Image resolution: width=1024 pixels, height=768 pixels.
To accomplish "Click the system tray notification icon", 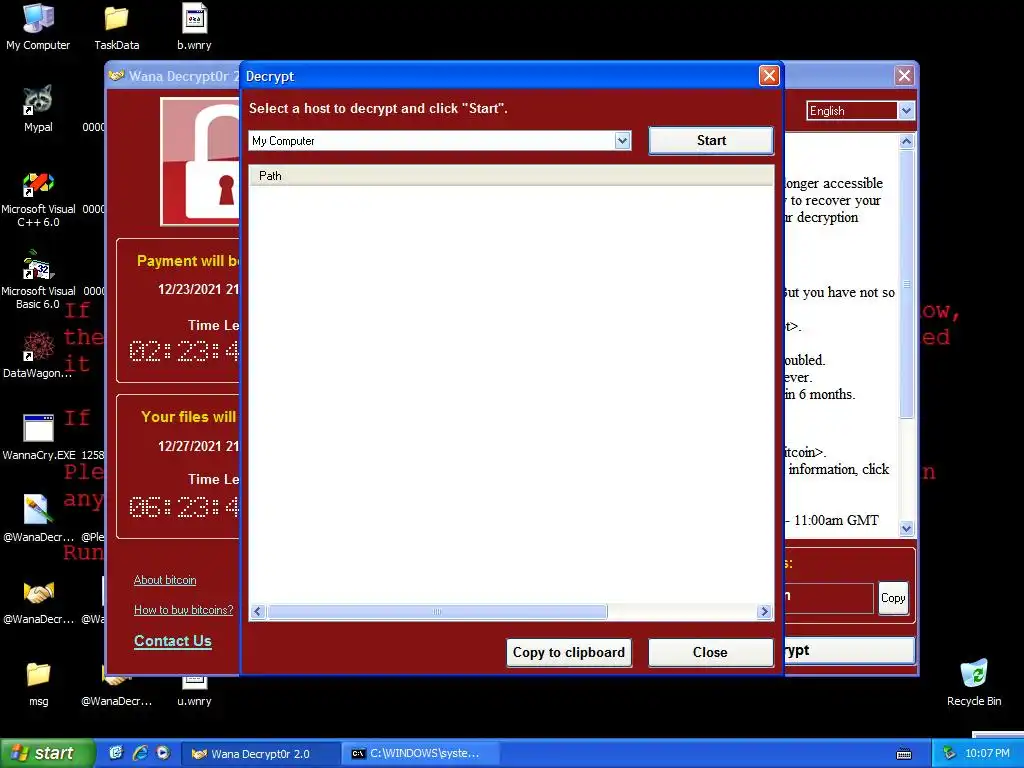I will click(949, 754).
